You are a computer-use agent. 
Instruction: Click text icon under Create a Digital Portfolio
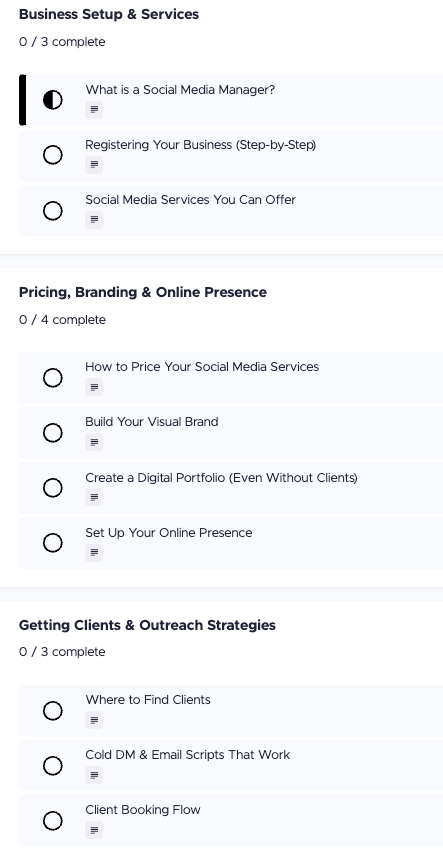pos(94,497)
